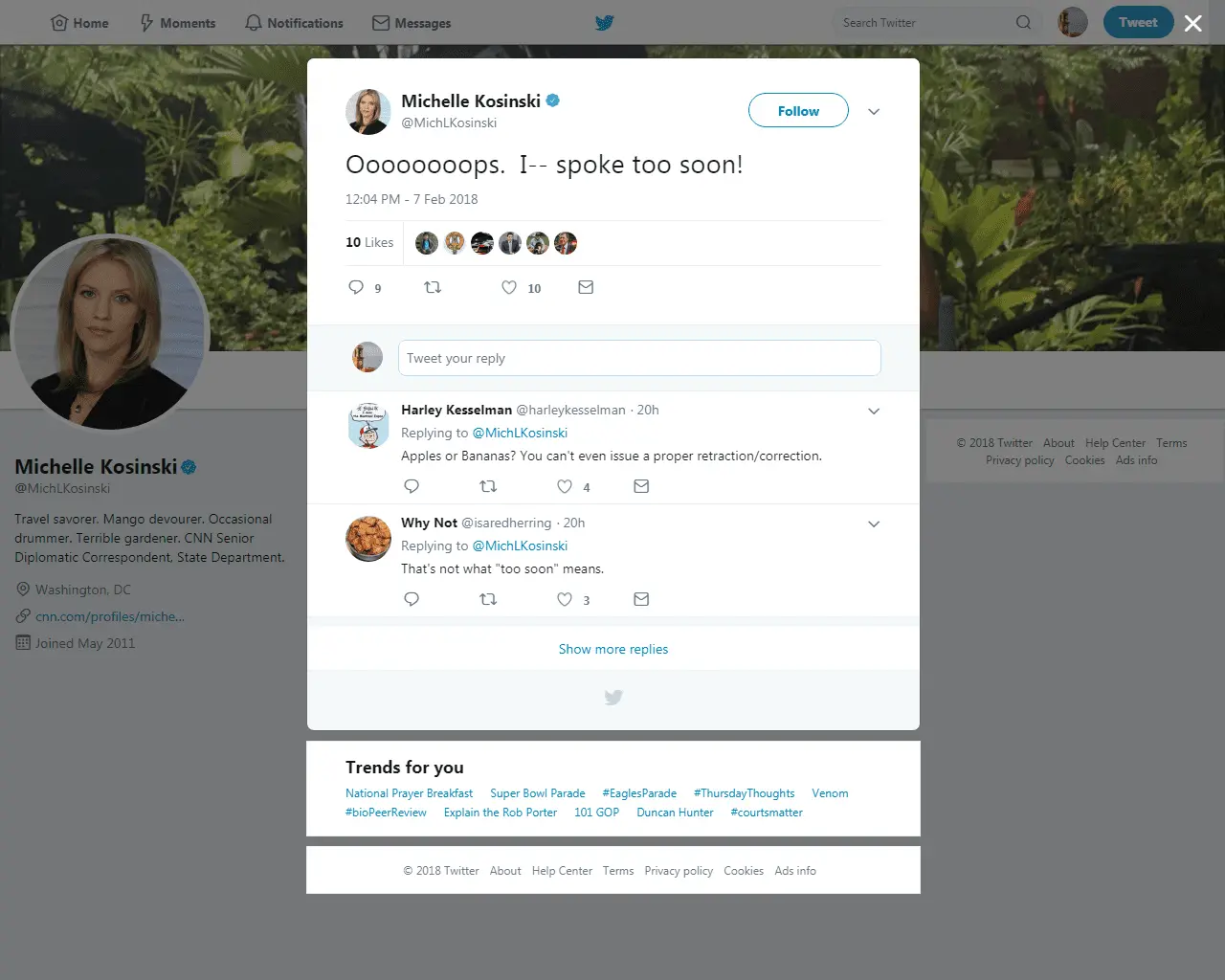1225x980 pixels.
Task: Go to the Notifications tab
Action: 294,23
